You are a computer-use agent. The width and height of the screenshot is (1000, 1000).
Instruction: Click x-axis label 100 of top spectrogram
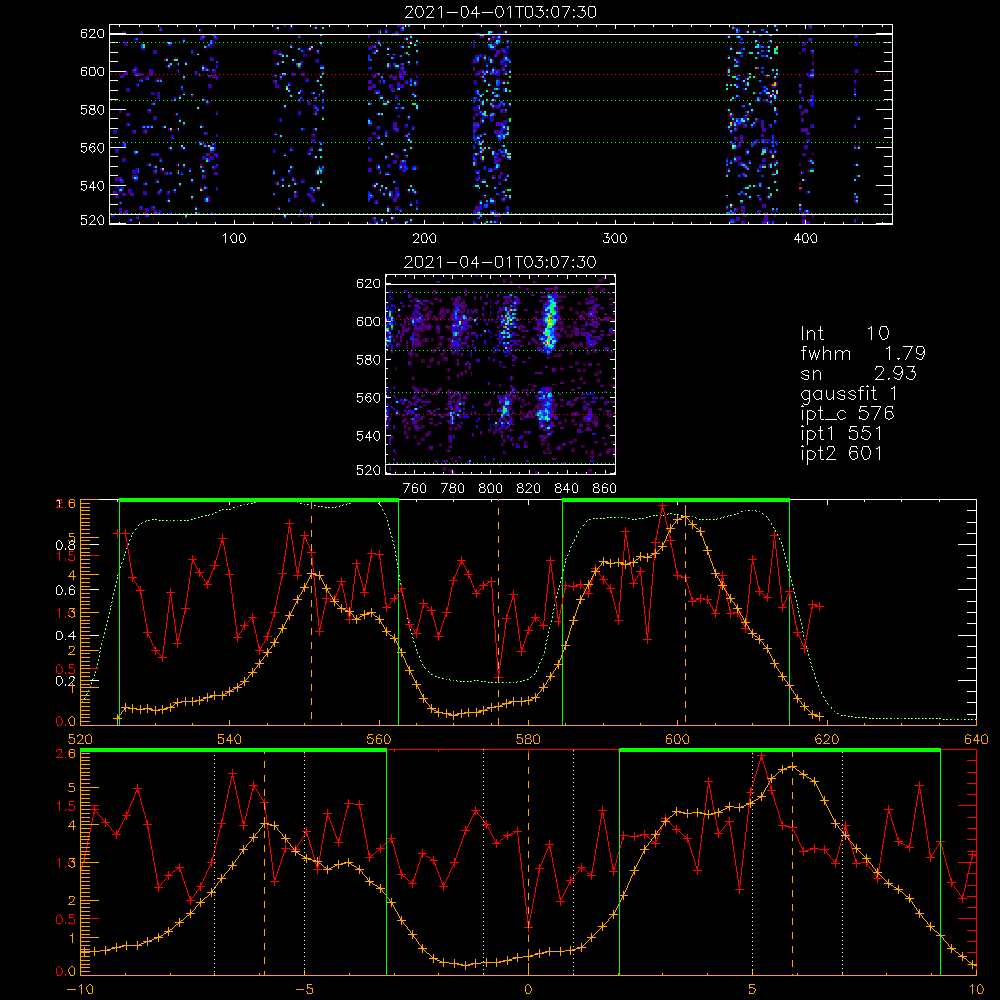234,239
